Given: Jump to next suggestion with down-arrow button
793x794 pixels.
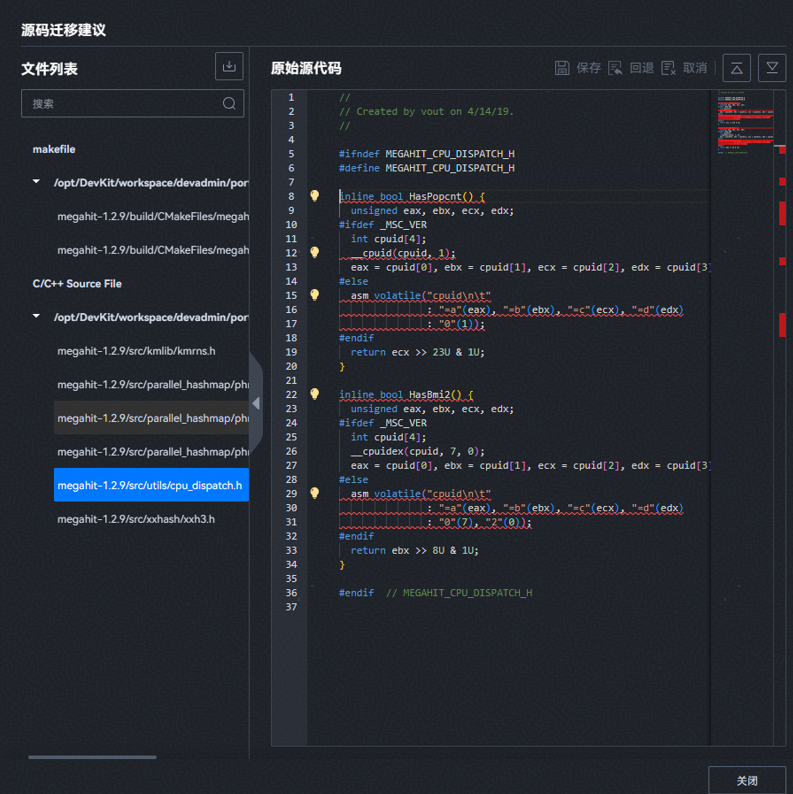Looking at the screenshot, I should (x=771, y=68).
